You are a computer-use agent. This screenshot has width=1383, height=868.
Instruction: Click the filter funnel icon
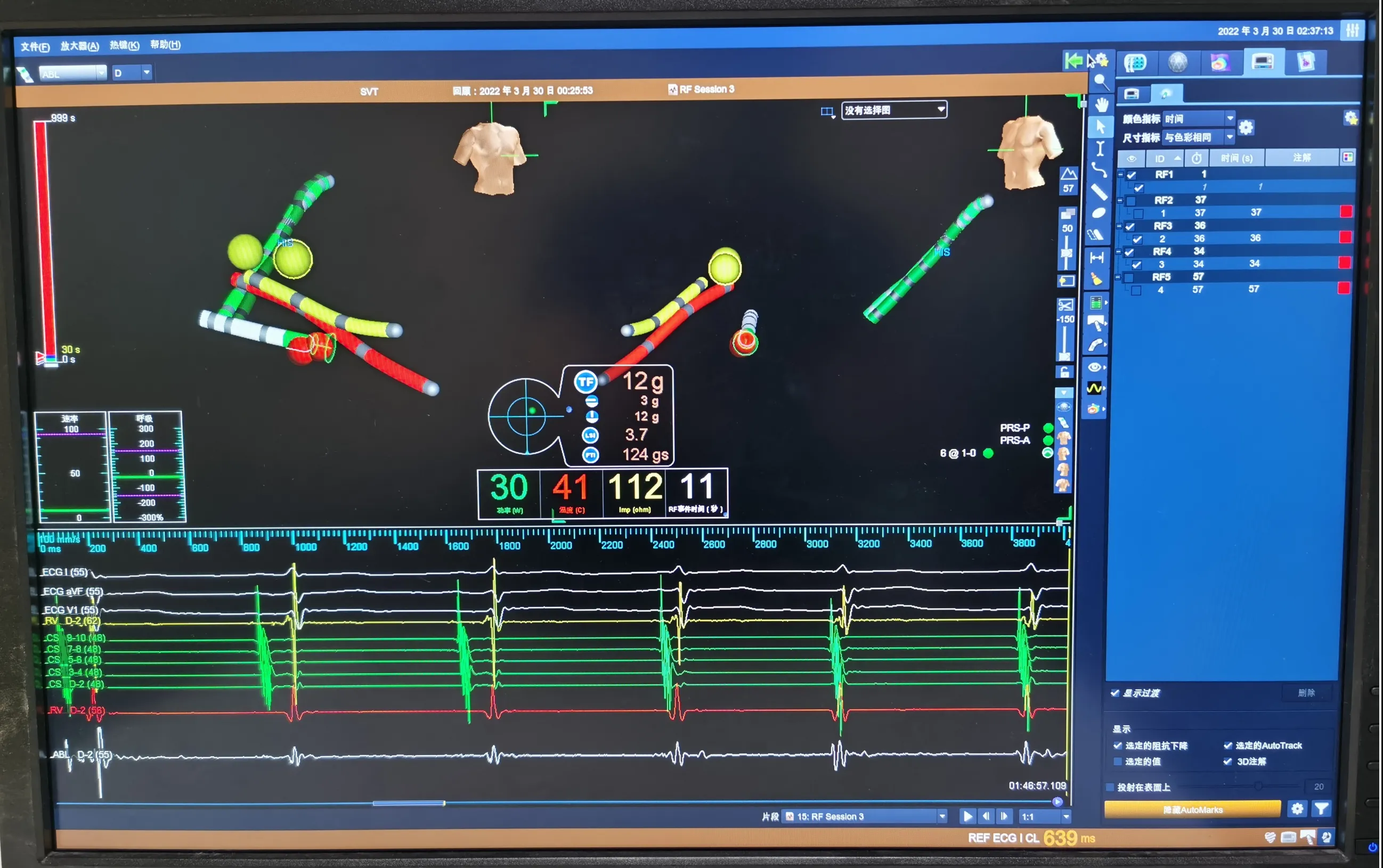[x=1322, y=809]
